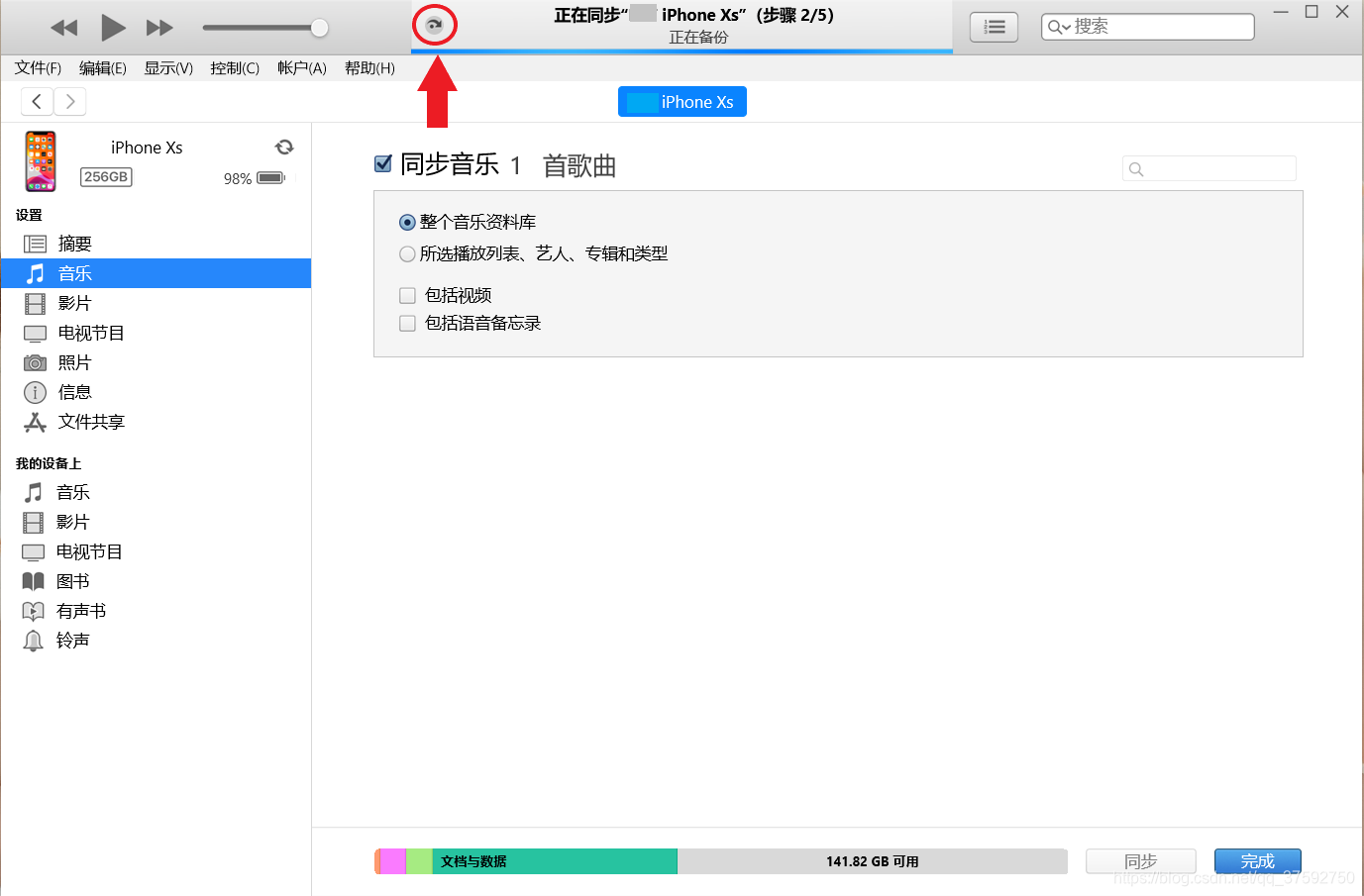The height and width of the screenshot is (896, 1364).
Task: Open the 控制(C) menu
Action: [235, 68]
